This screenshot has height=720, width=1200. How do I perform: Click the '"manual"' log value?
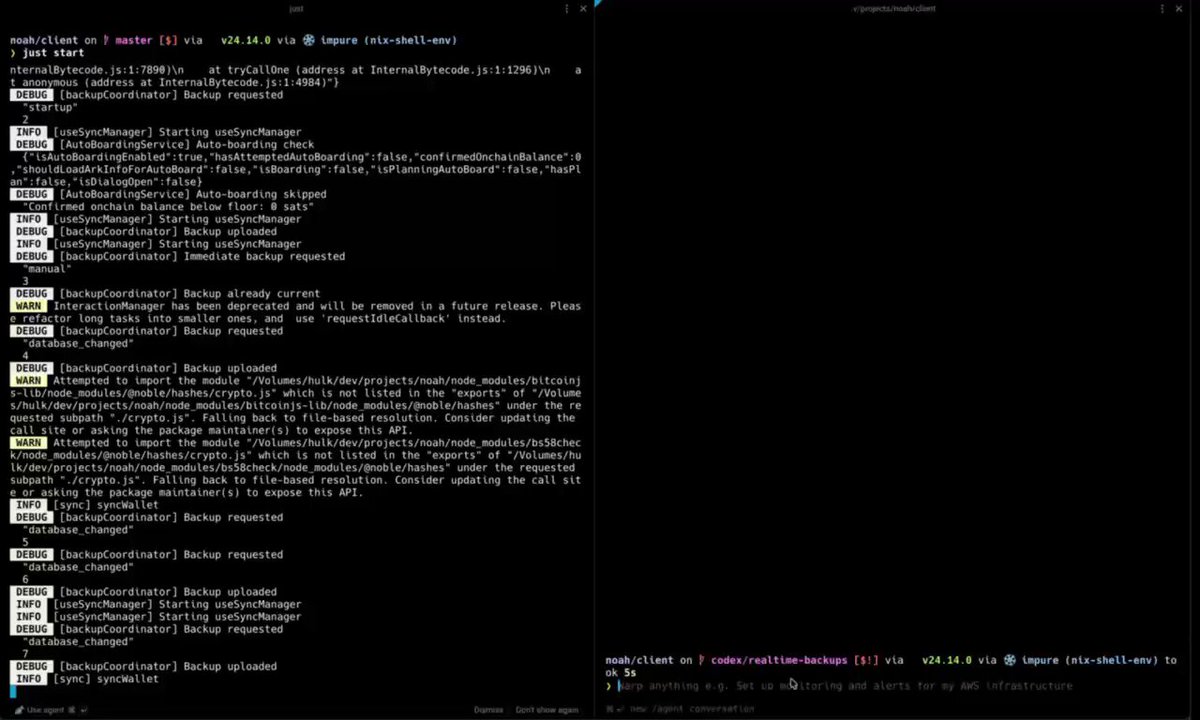(x=47, y=269)
